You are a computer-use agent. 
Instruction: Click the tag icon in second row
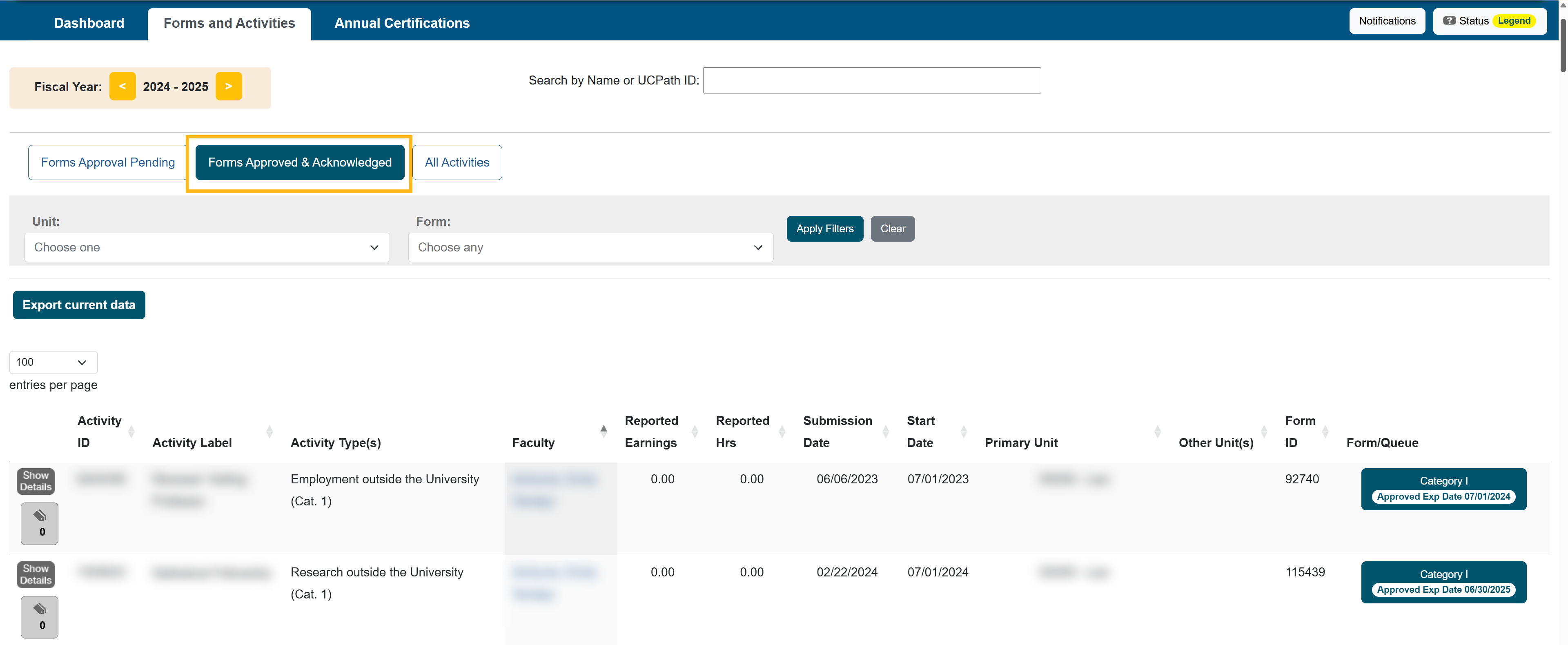pos(40,616)
